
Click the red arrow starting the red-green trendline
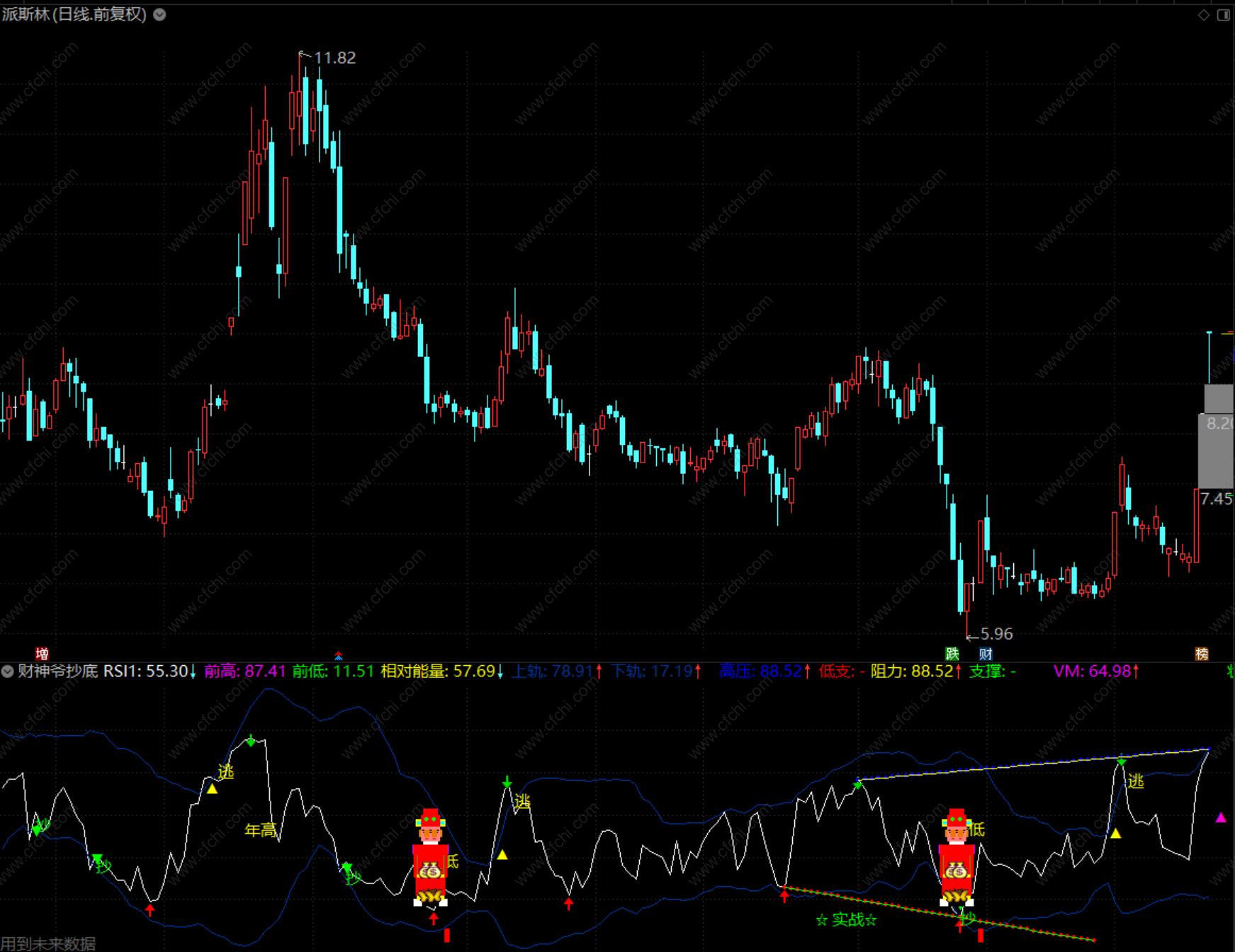pyautogui.click(x=784, y=896)
